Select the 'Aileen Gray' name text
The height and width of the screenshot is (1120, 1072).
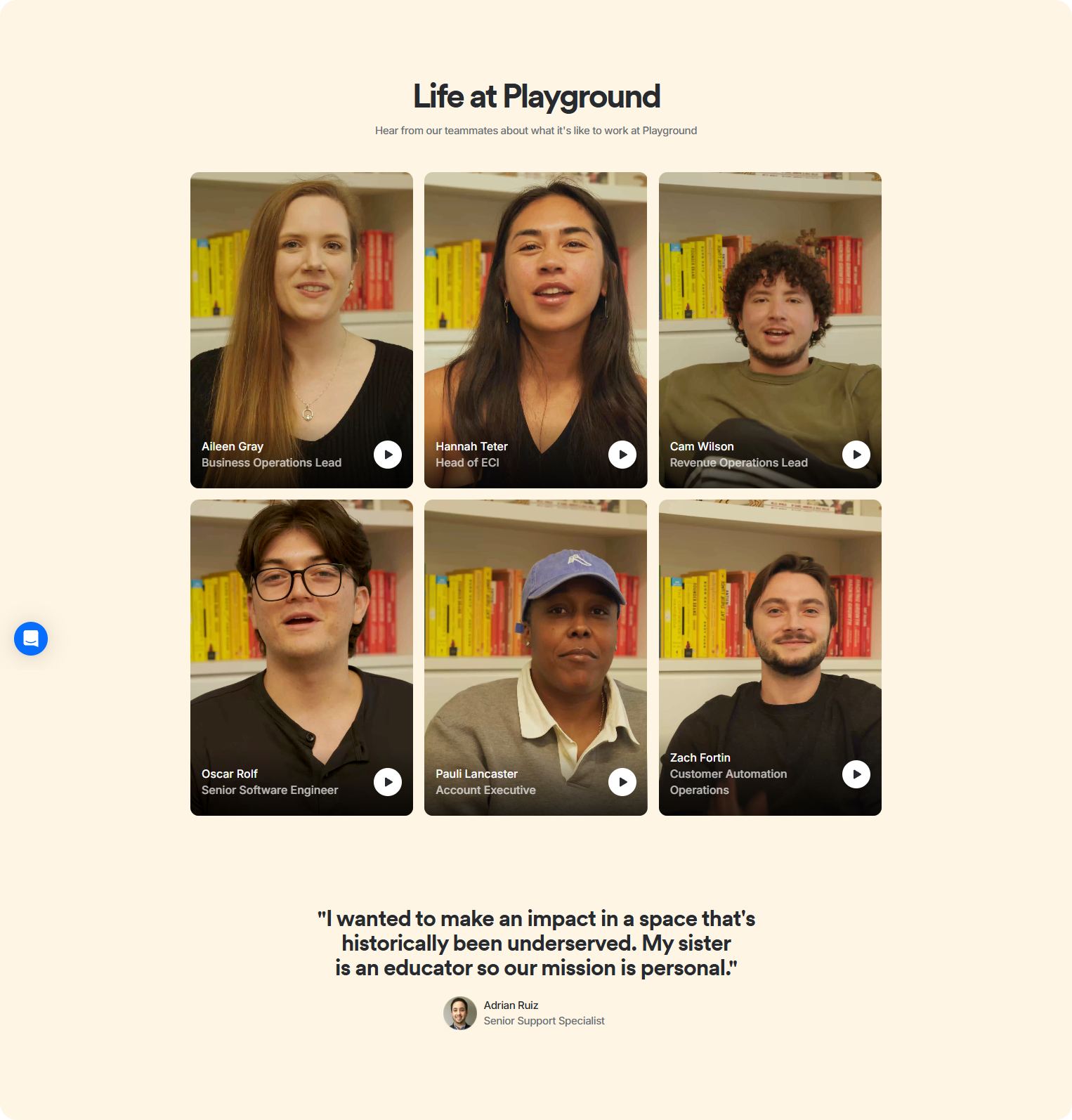pyautogui.click(x=233, y=446)
